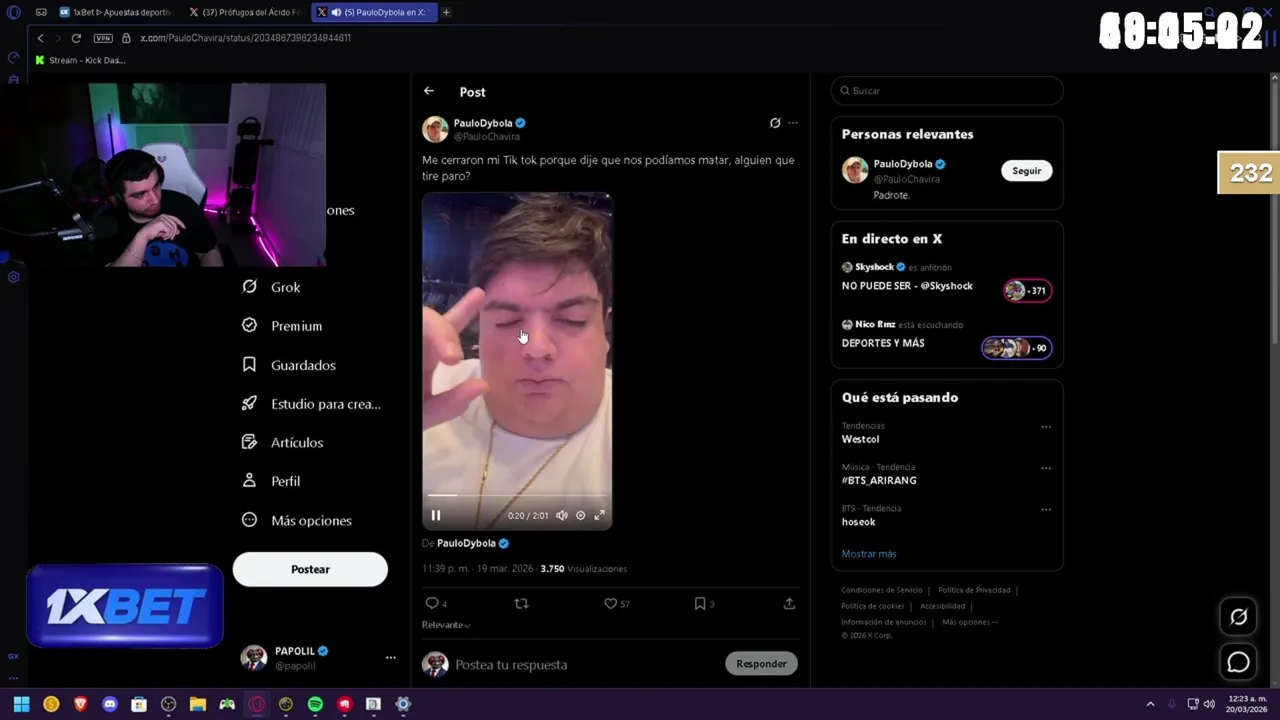
Task: Open options for the hoseok trend
Action: 1046,509
